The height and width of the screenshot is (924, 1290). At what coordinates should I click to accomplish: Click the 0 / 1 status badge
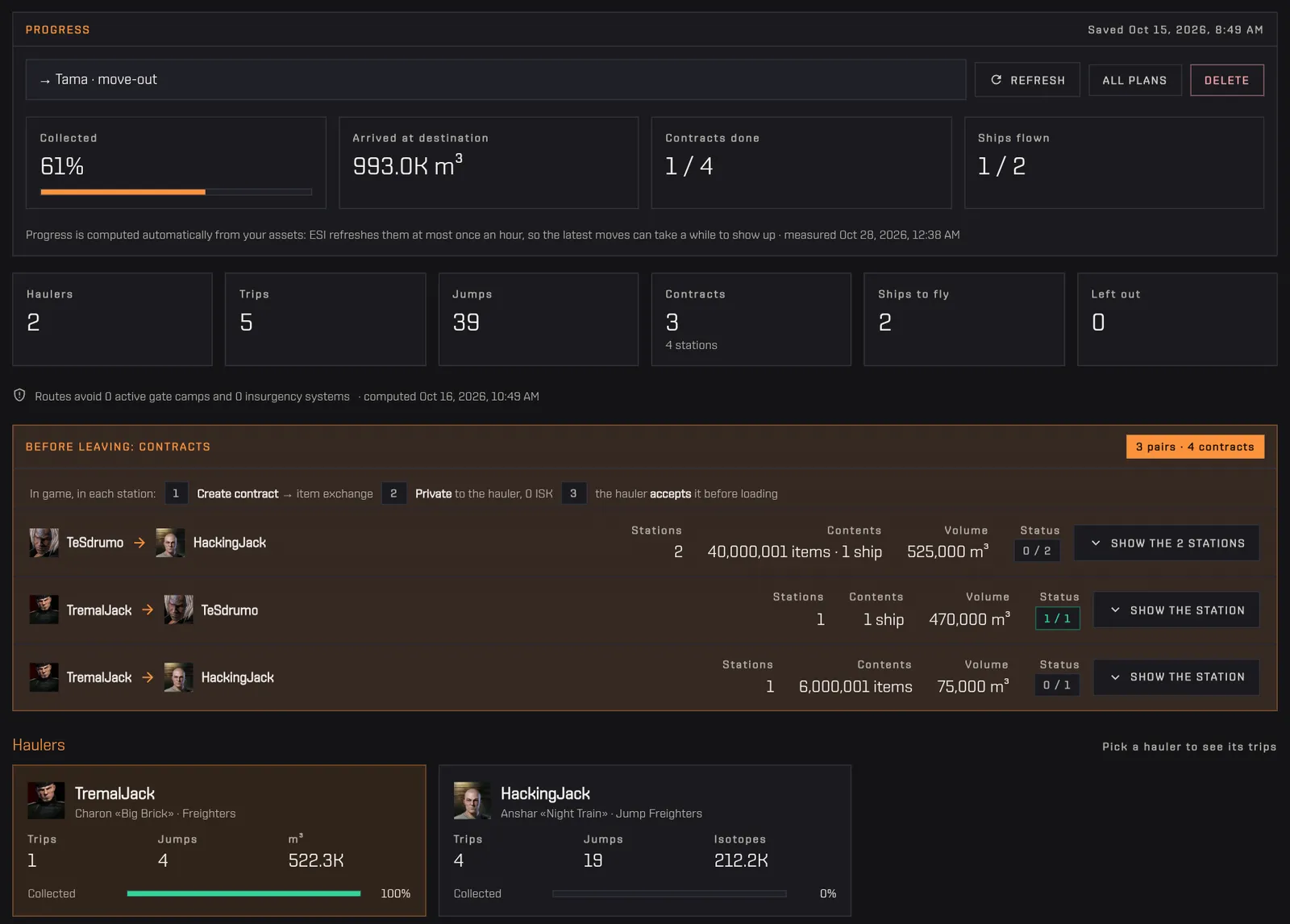1057,685
